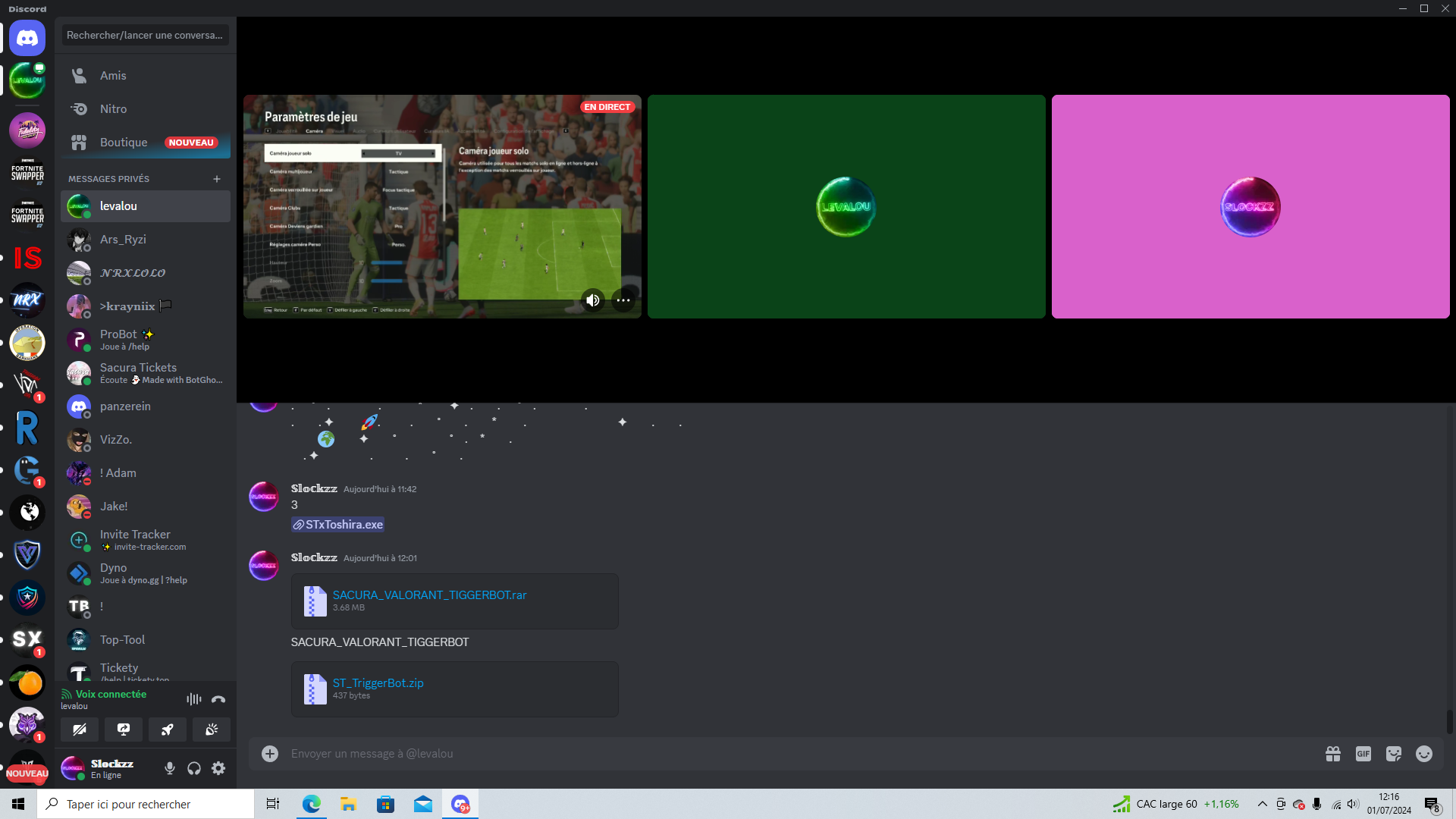Open Dyno bot conversation

[x=146, y=573]
